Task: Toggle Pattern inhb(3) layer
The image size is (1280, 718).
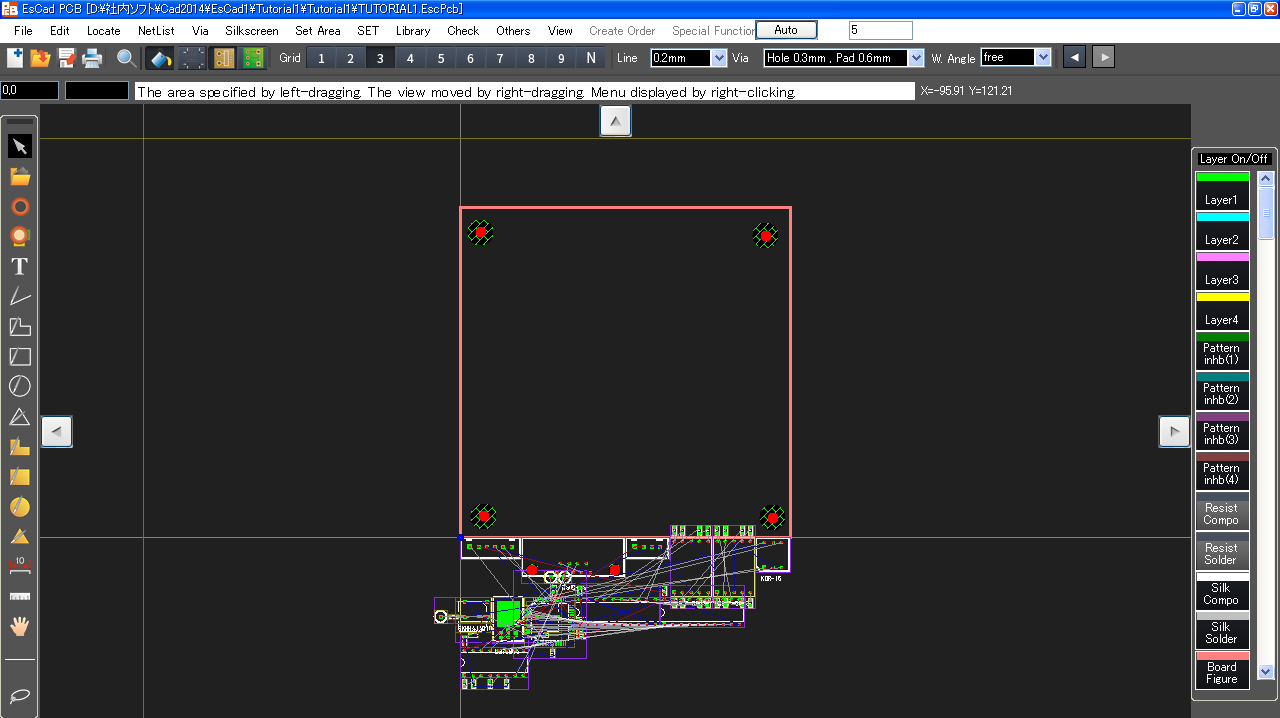Action: tap(1222, 430)
